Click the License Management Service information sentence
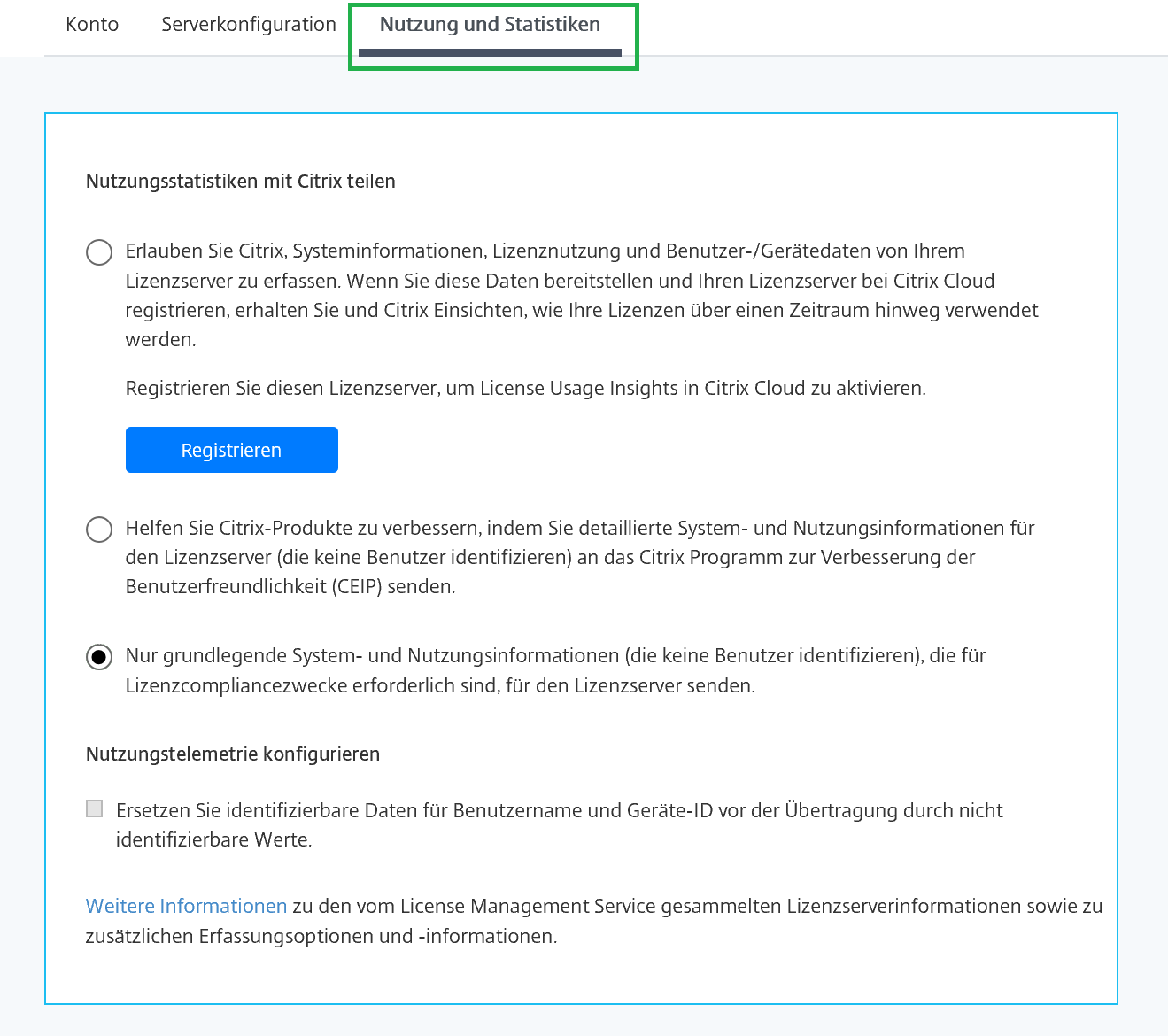Screen dimensions: 1168x1036 coord(594,920)
